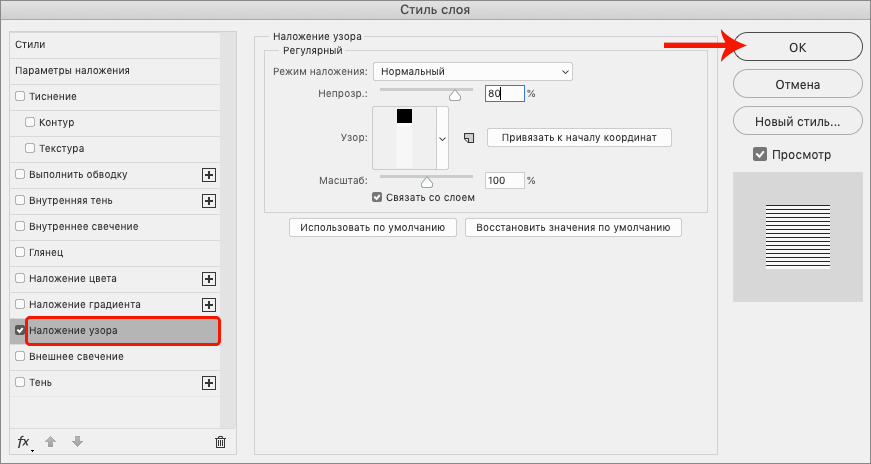
Task: Enable the Тиснение checkbox
Action: tap(20, 97)
